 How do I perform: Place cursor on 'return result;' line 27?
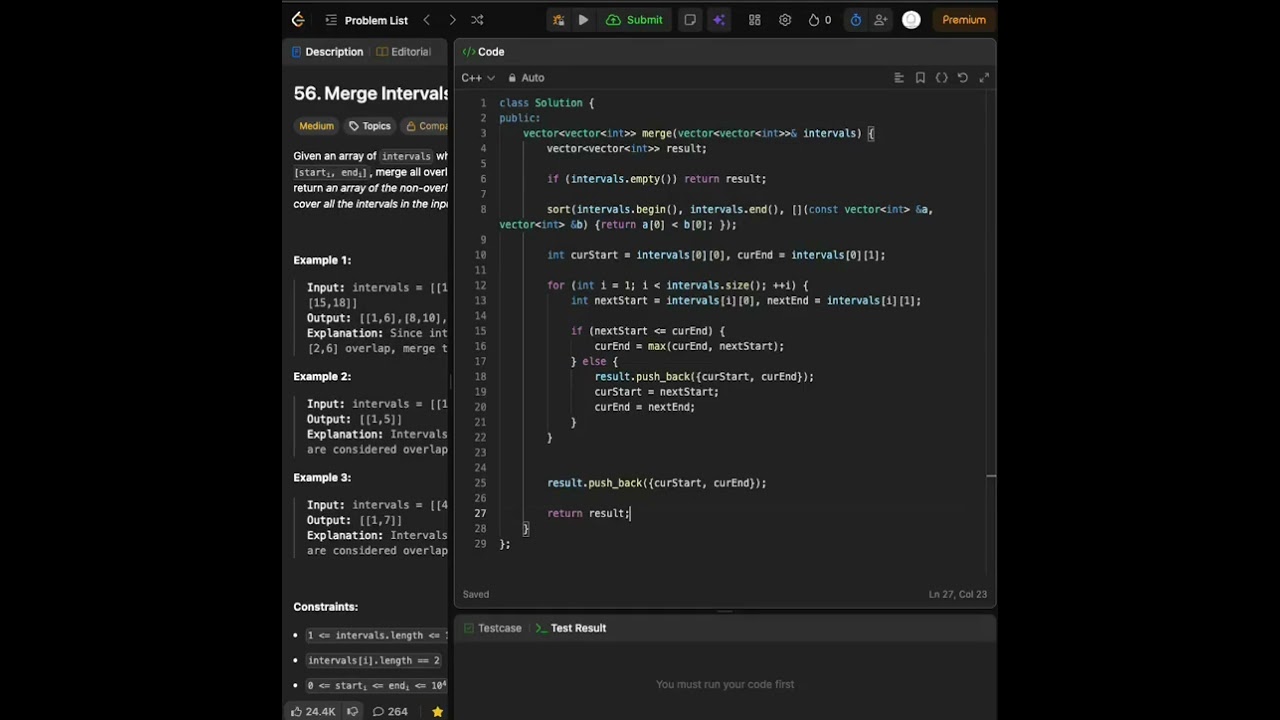tap(588, 513)
